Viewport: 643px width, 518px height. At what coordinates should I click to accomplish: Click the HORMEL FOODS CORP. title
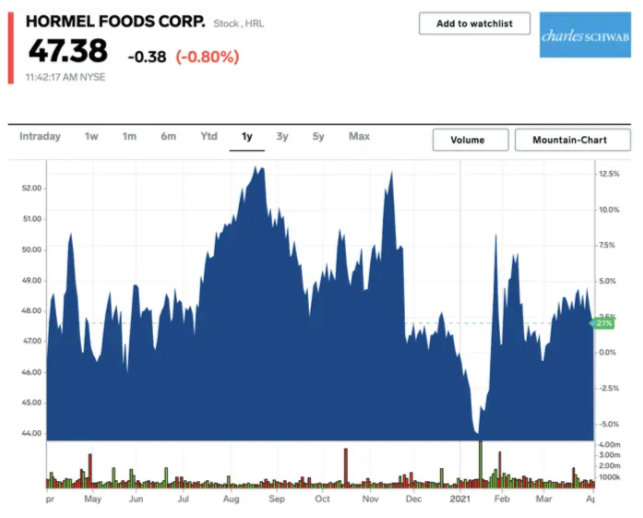[x=116, y=21]
